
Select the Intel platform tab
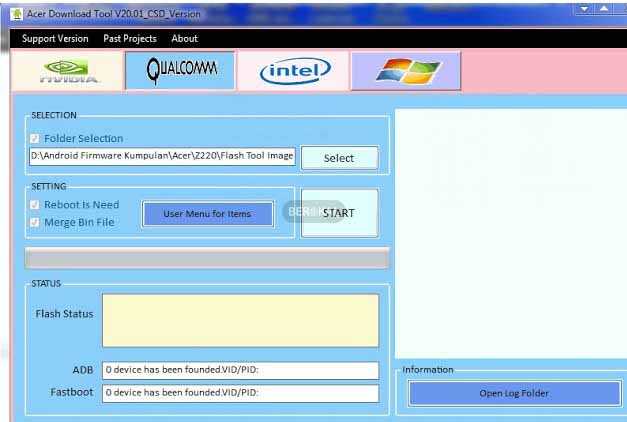[x=294, y=71]
